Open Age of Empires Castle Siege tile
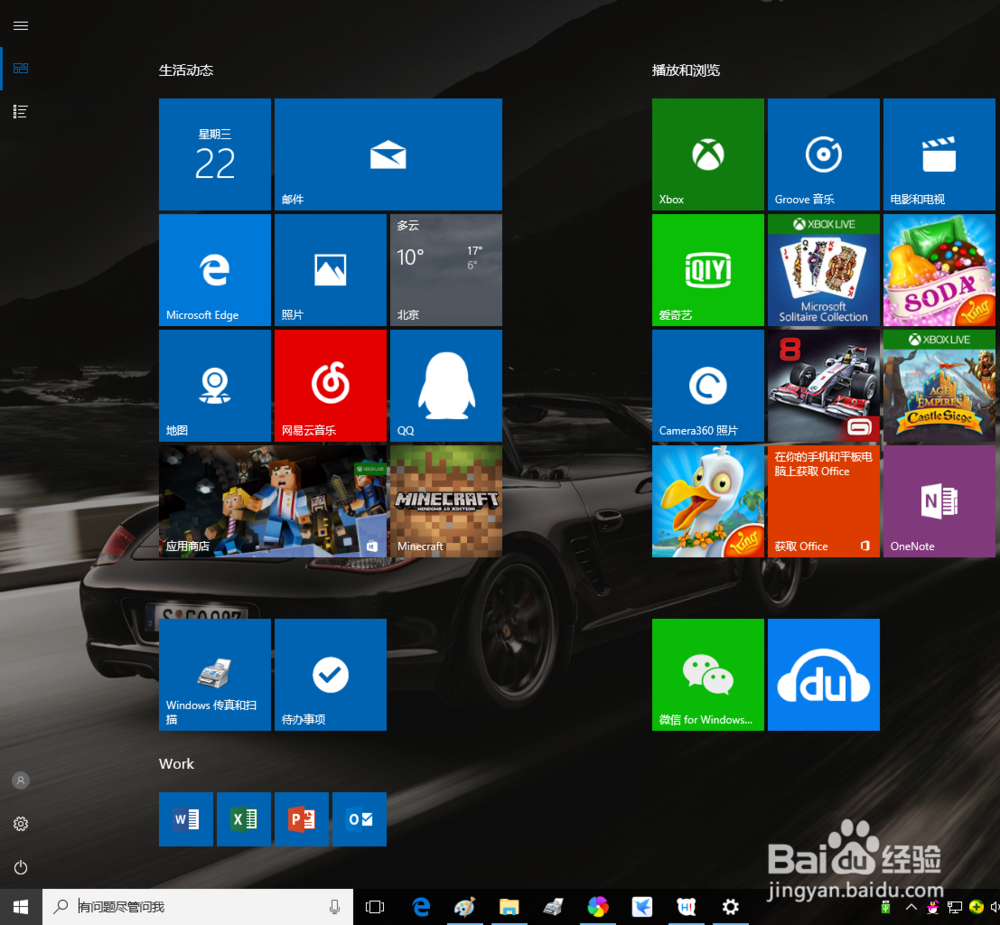This screenshot has height=925, width=1000. [939, 385]
